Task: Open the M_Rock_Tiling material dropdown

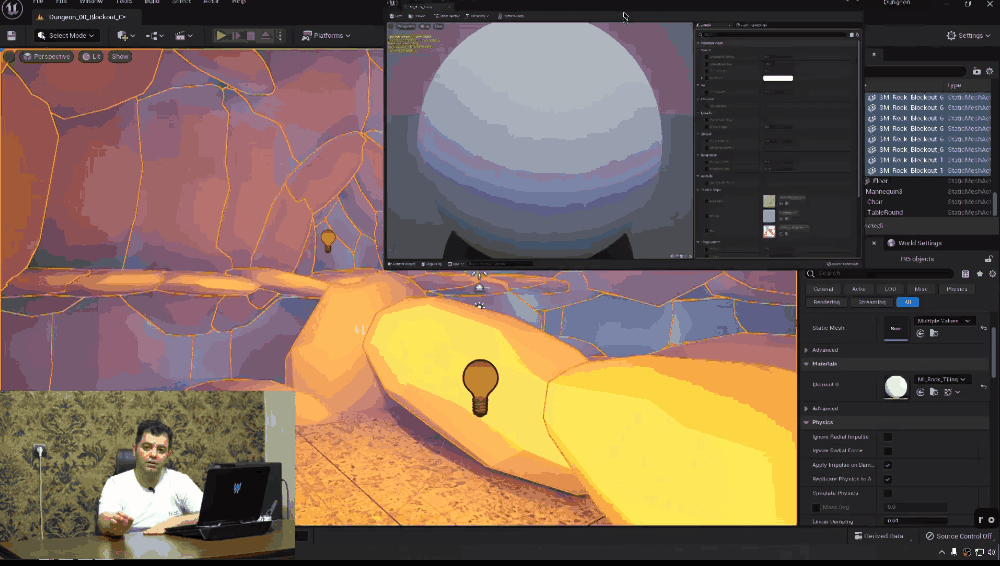Action: click(942, 380)
